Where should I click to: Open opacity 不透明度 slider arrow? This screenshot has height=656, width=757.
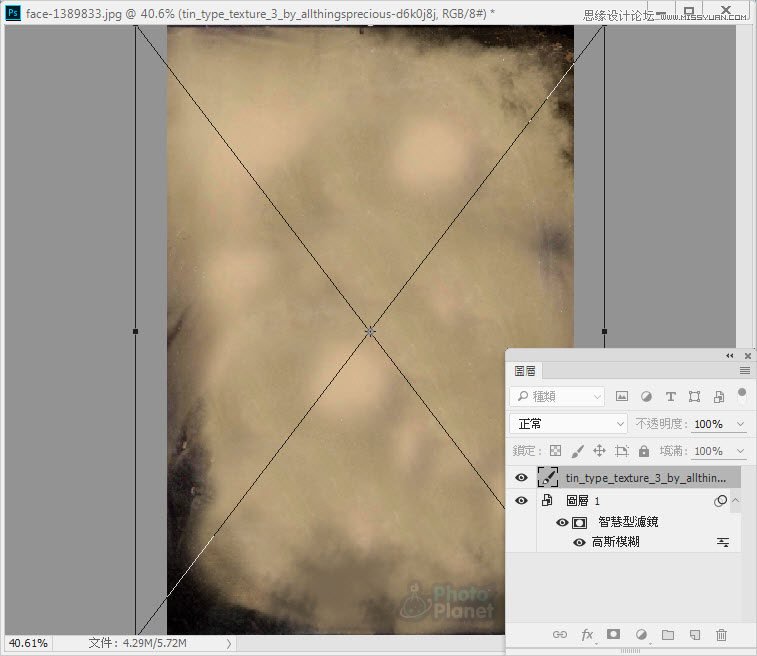click(741, 424)
